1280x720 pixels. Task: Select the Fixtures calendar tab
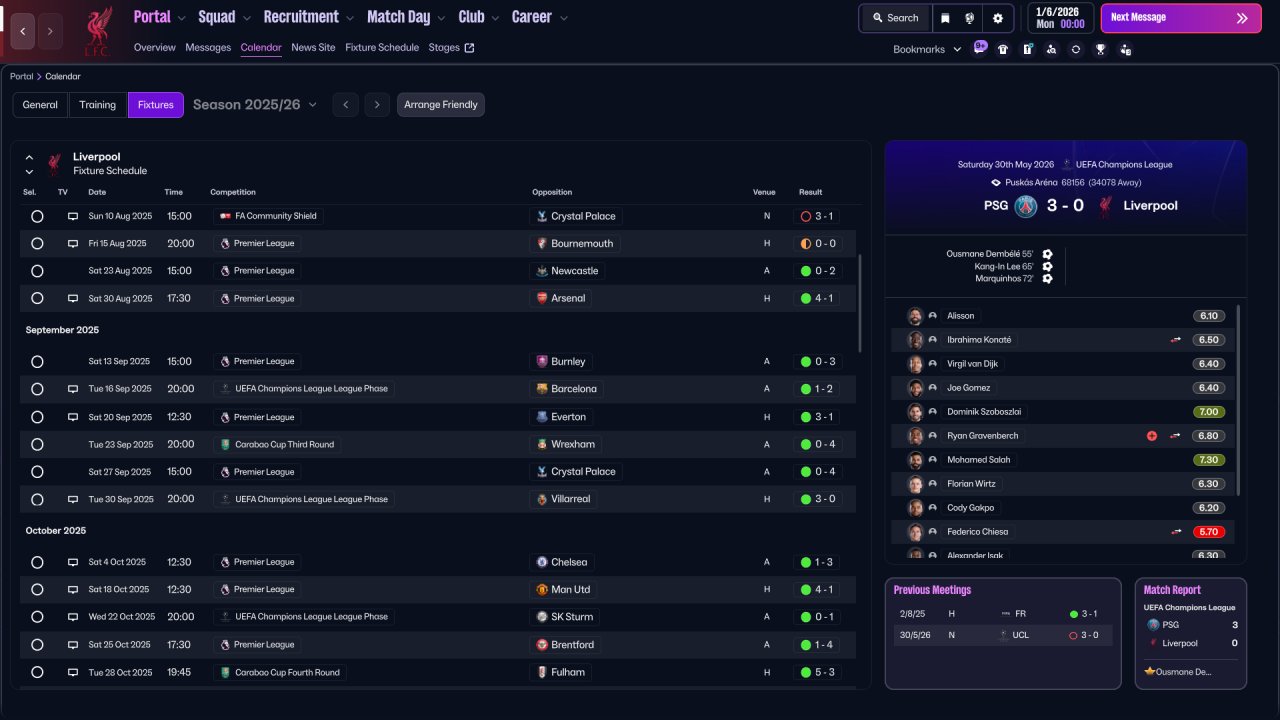156,105
